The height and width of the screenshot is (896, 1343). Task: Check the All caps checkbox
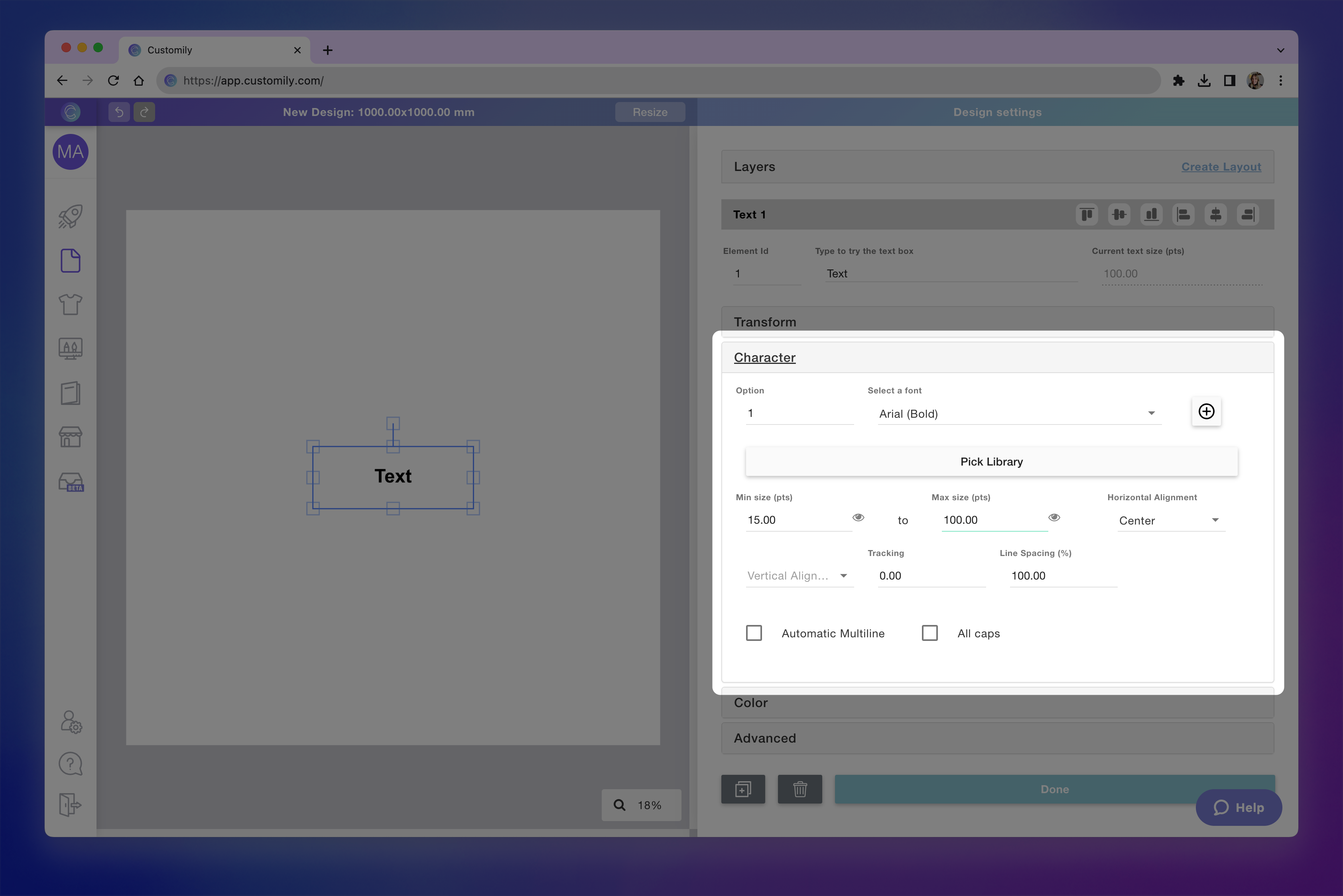click(x=929, y=633)
